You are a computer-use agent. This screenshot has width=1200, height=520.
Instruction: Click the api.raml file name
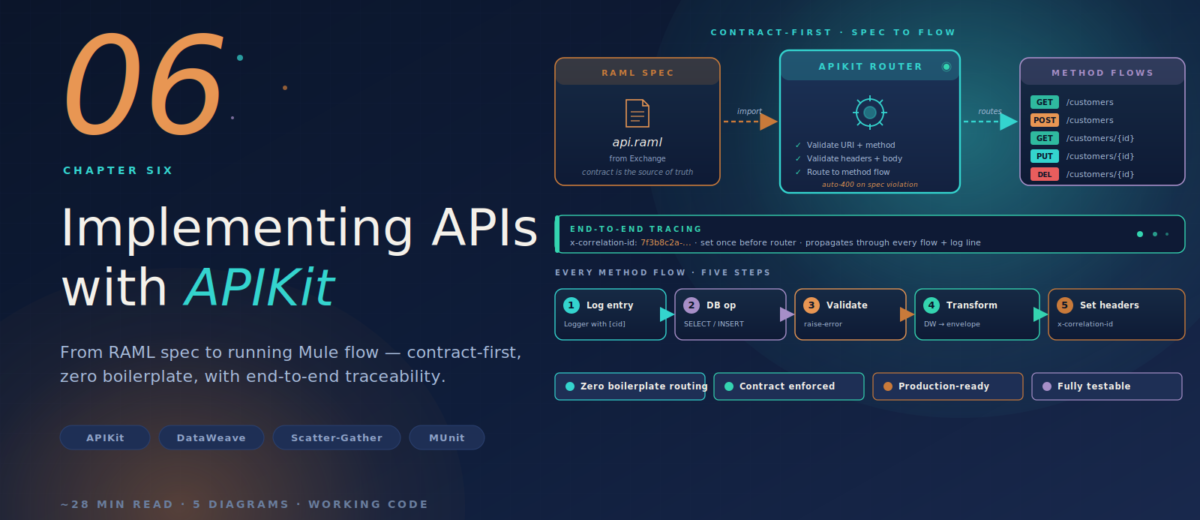(x=638, y=142)
